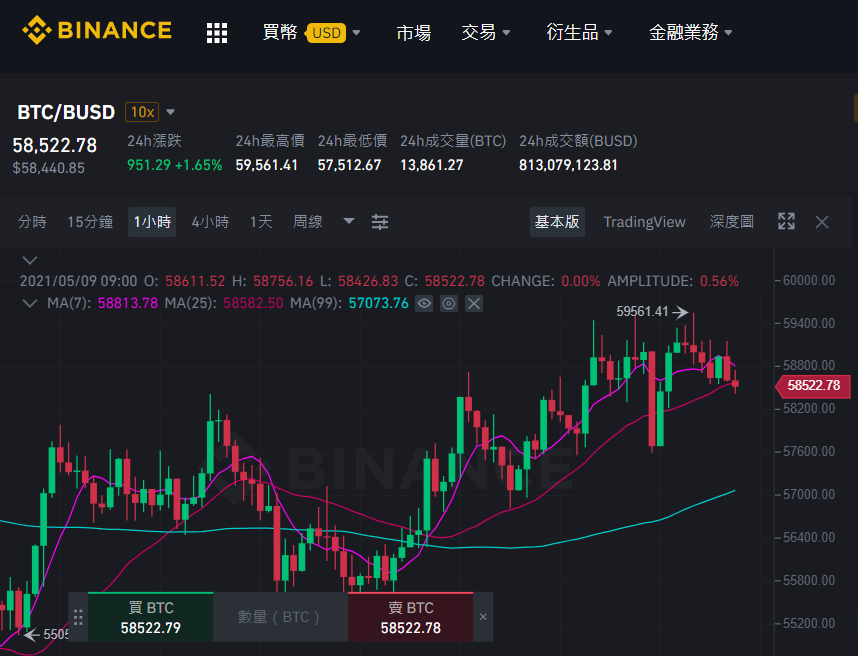Click 24h最高價 value 59,561.41
Screen dimensions: 858x656
266,165
